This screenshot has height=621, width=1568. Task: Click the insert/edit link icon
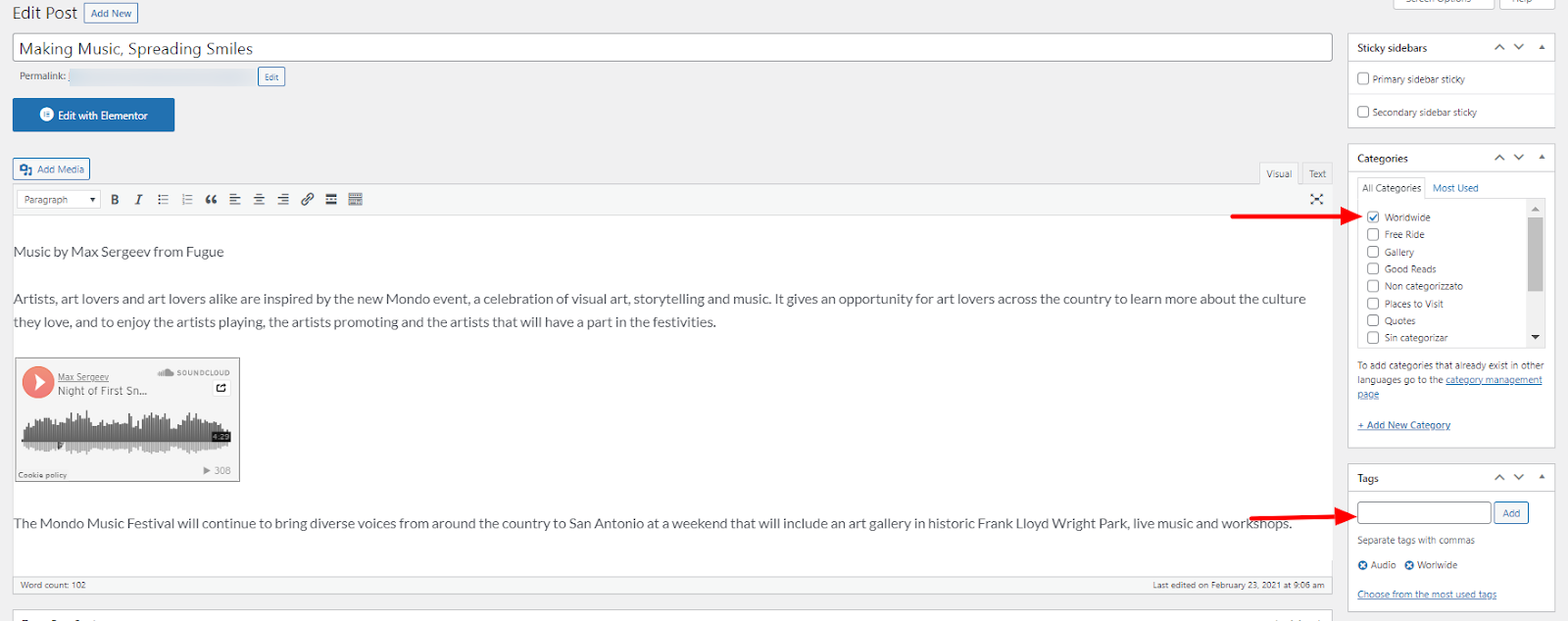coord(307,200)
